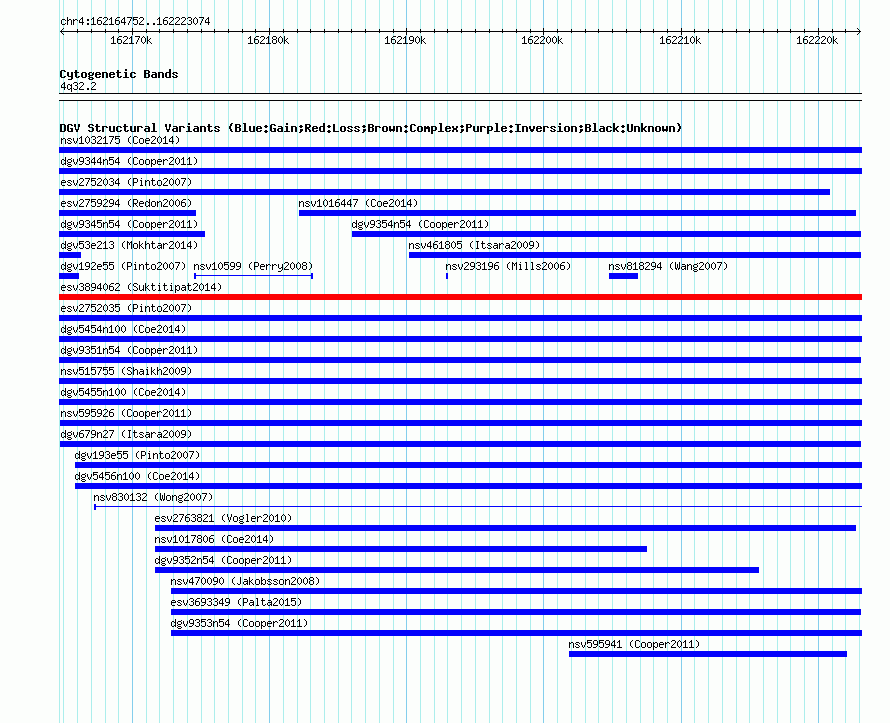Click the nsv470090 (Jakobsson2008) label

[245, 581]
